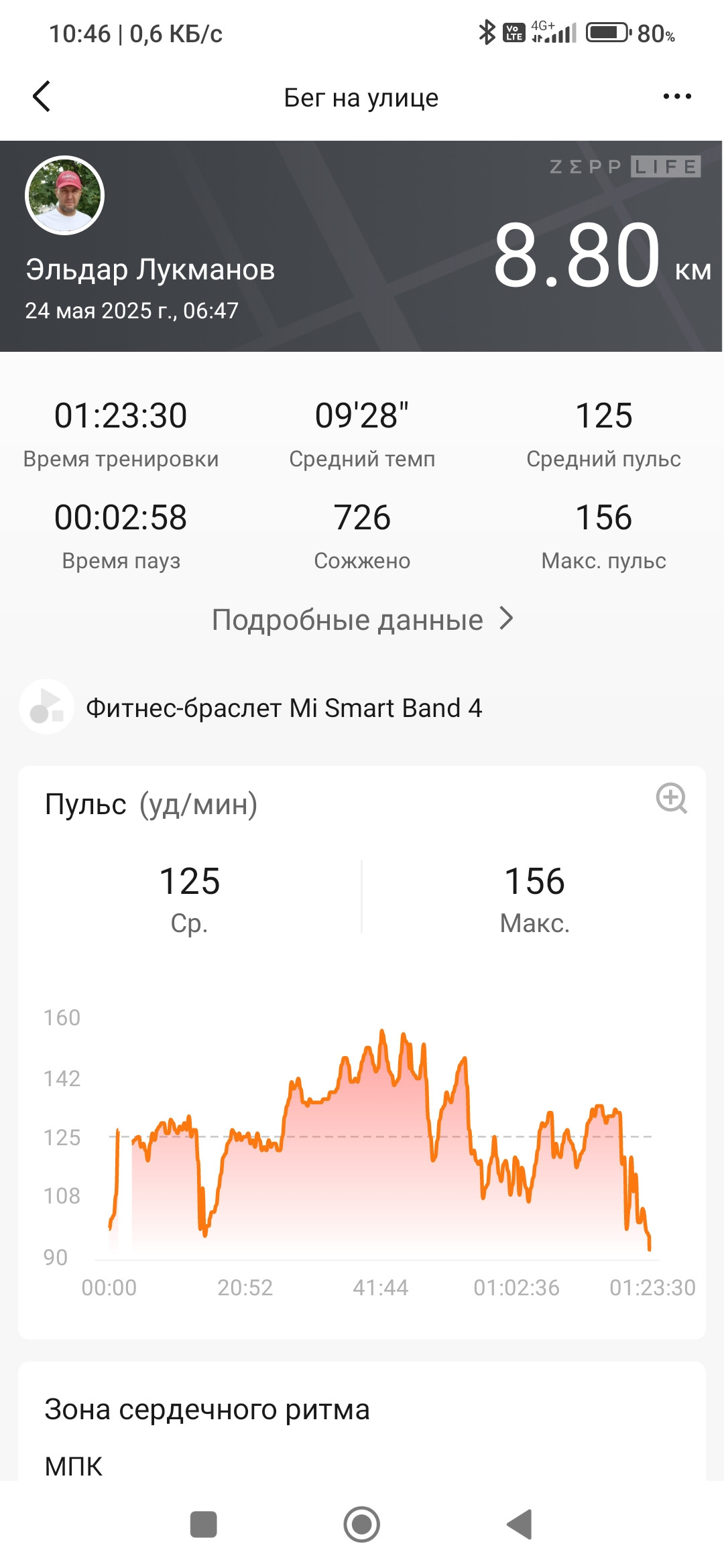This screenshot has width=724, height=1568.
Task: Tap the Android recent apps square button
Action: [x=203, y=1524]
